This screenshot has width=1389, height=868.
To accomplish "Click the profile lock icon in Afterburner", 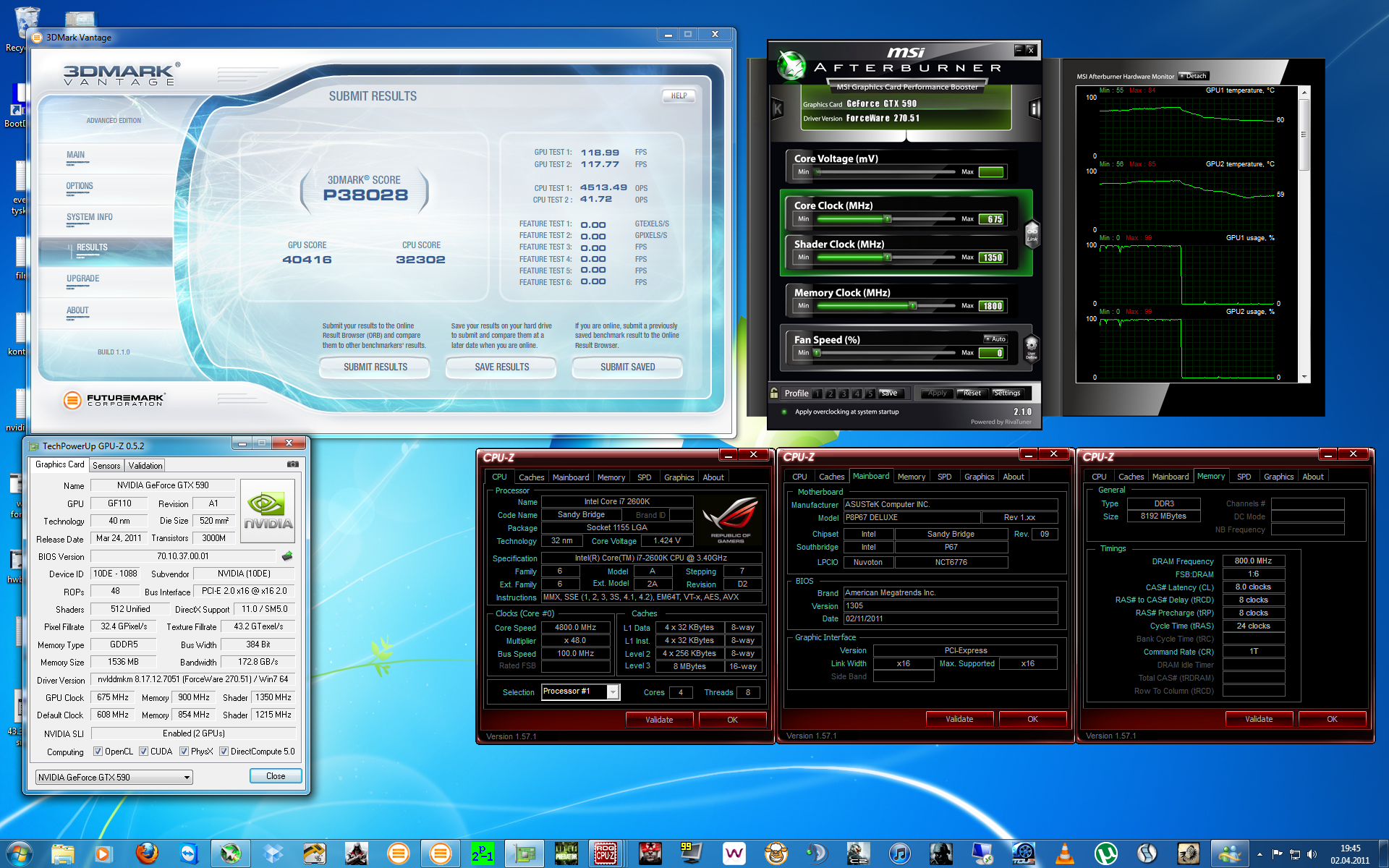I will 775,393.
